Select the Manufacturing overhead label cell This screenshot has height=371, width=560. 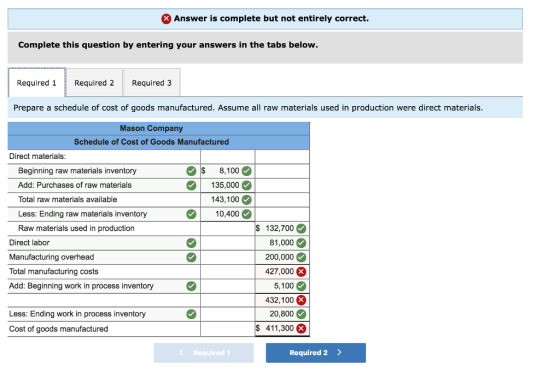tap(104, 257)
